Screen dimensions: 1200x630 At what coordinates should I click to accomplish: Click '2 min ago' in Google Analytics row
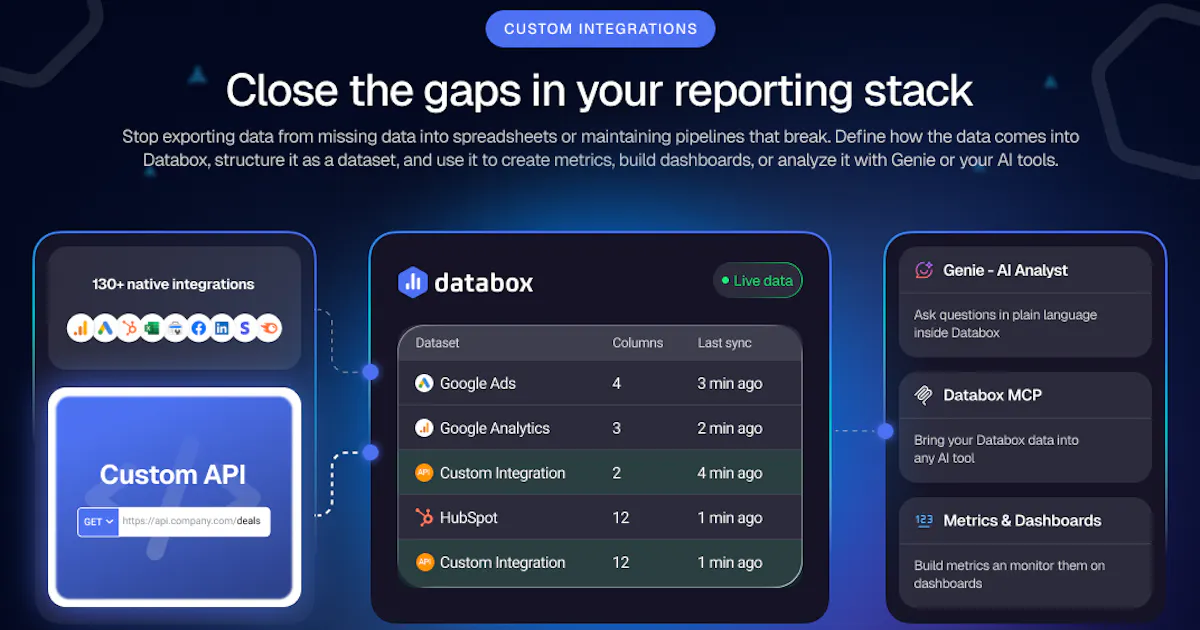(730, 428)
